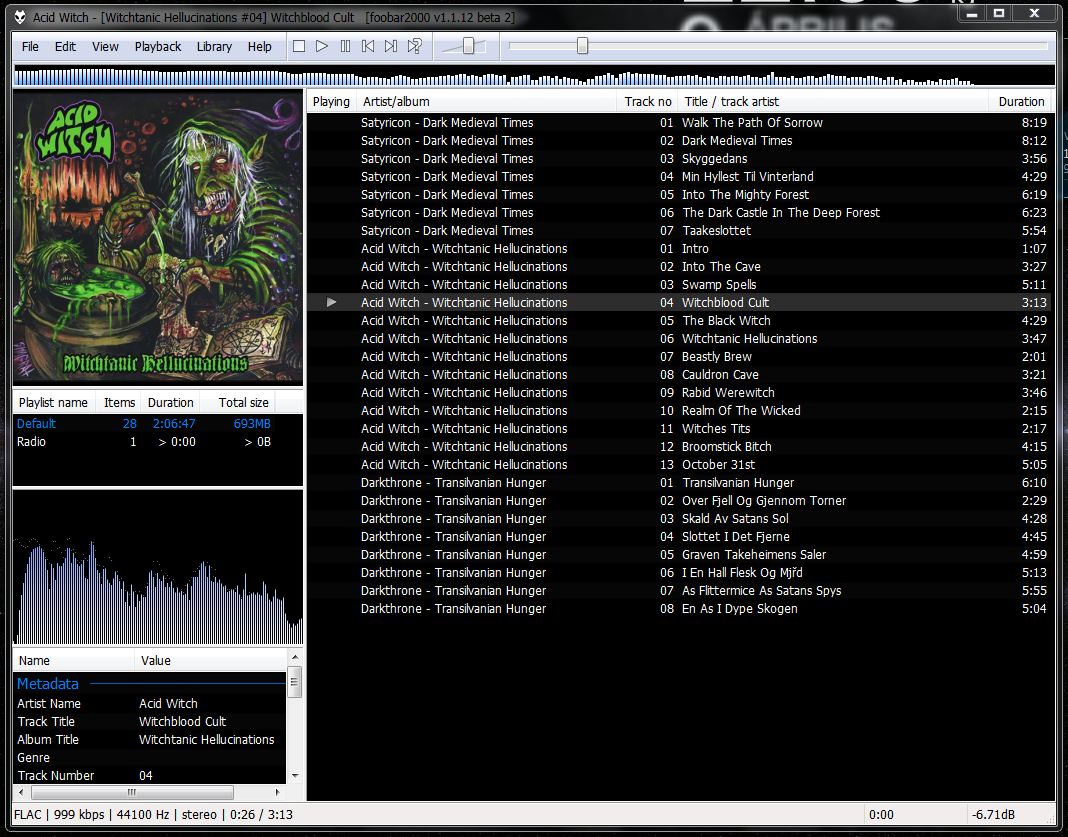Sort by Artist/album column header

(486, 101)
